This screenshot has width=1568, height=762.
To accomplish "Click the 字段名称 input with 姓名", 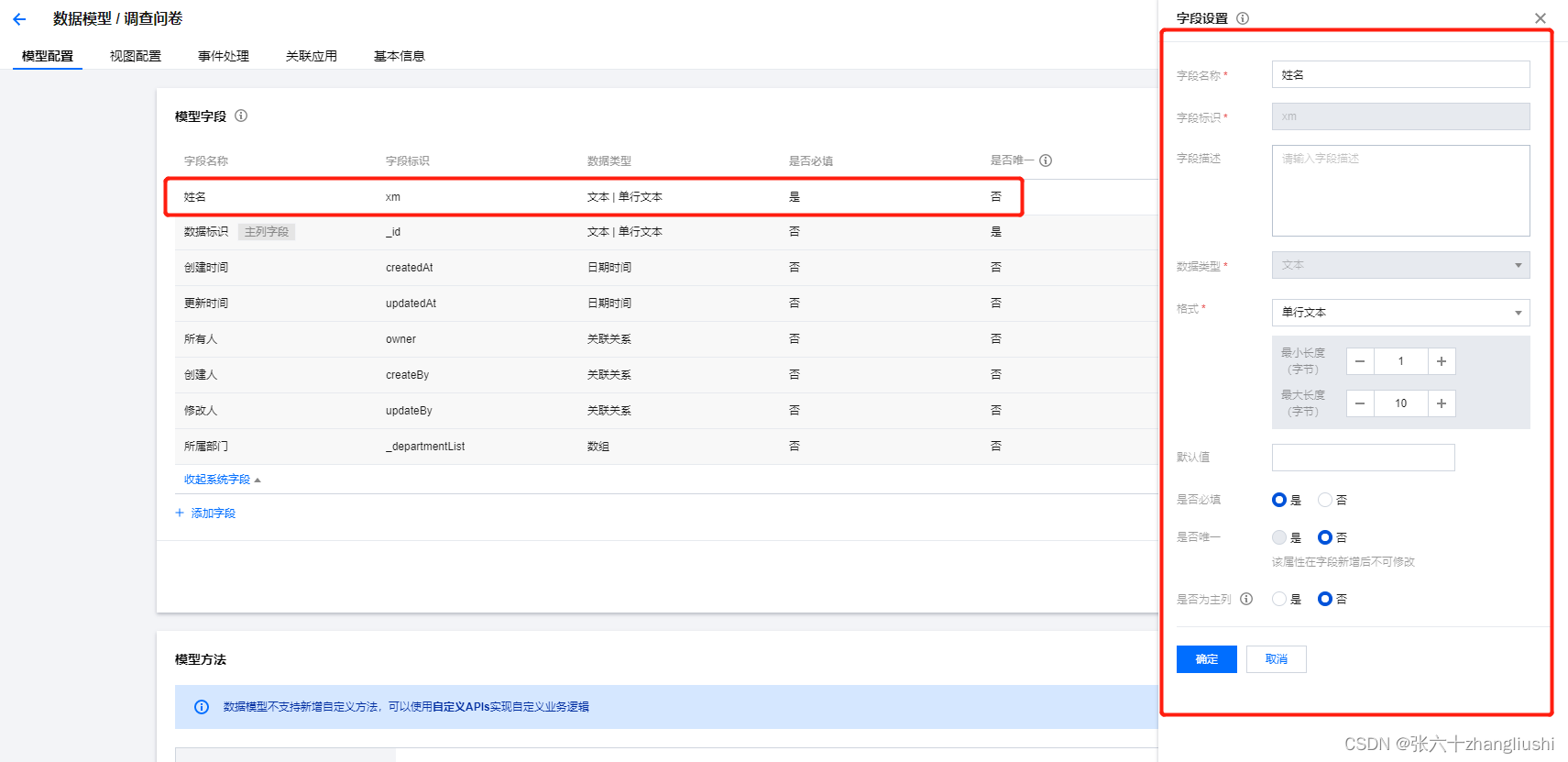I will (1400, 74).
